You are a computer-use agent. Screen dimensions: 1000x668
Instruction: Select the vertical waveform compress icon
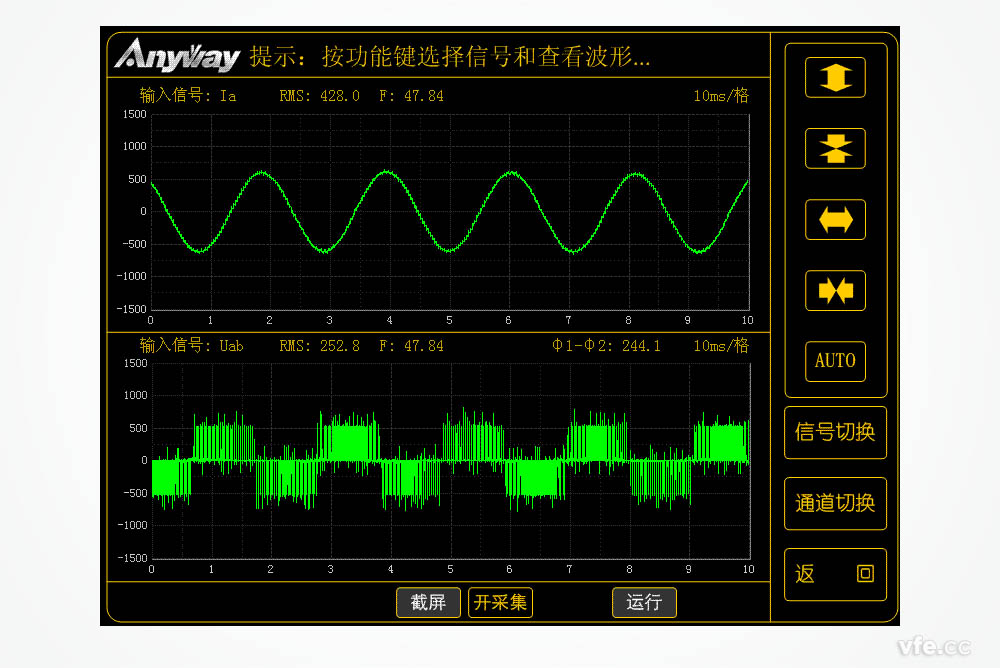pyautogui.click(x=835, y=148)
